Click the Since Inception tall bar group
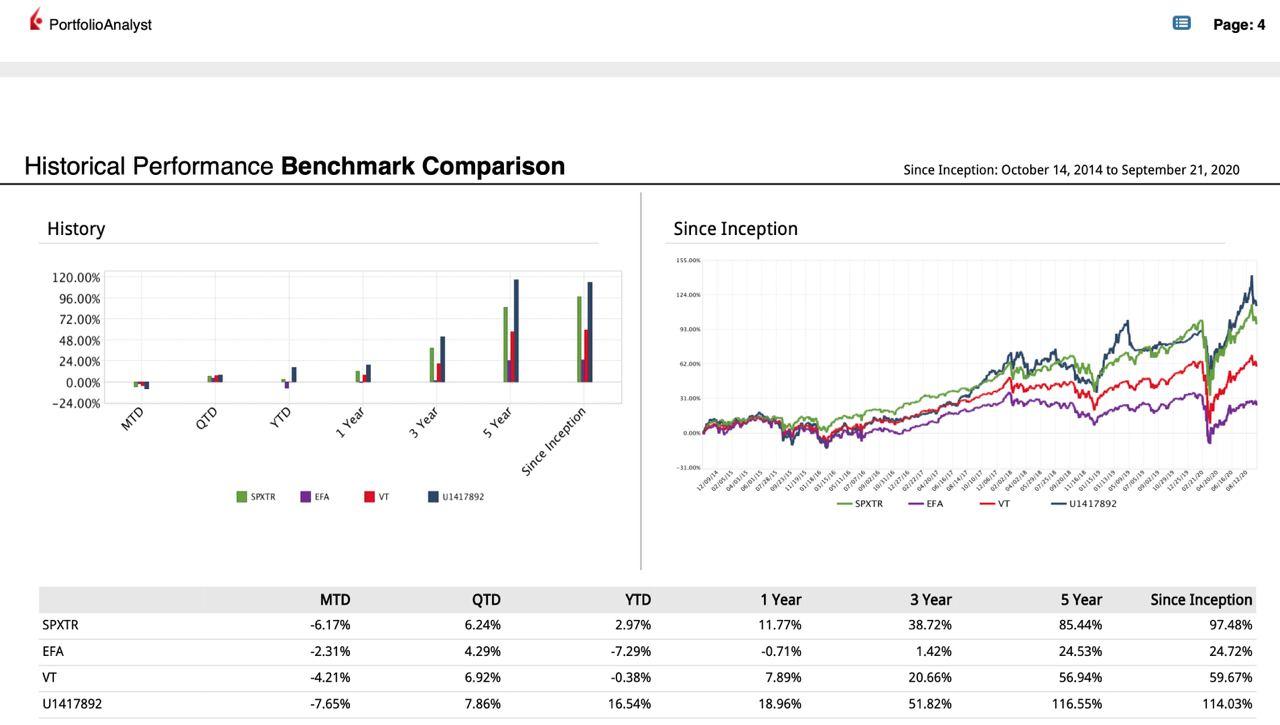The width and height of the screenshot is (1280, 725). (x=585, y=335)
